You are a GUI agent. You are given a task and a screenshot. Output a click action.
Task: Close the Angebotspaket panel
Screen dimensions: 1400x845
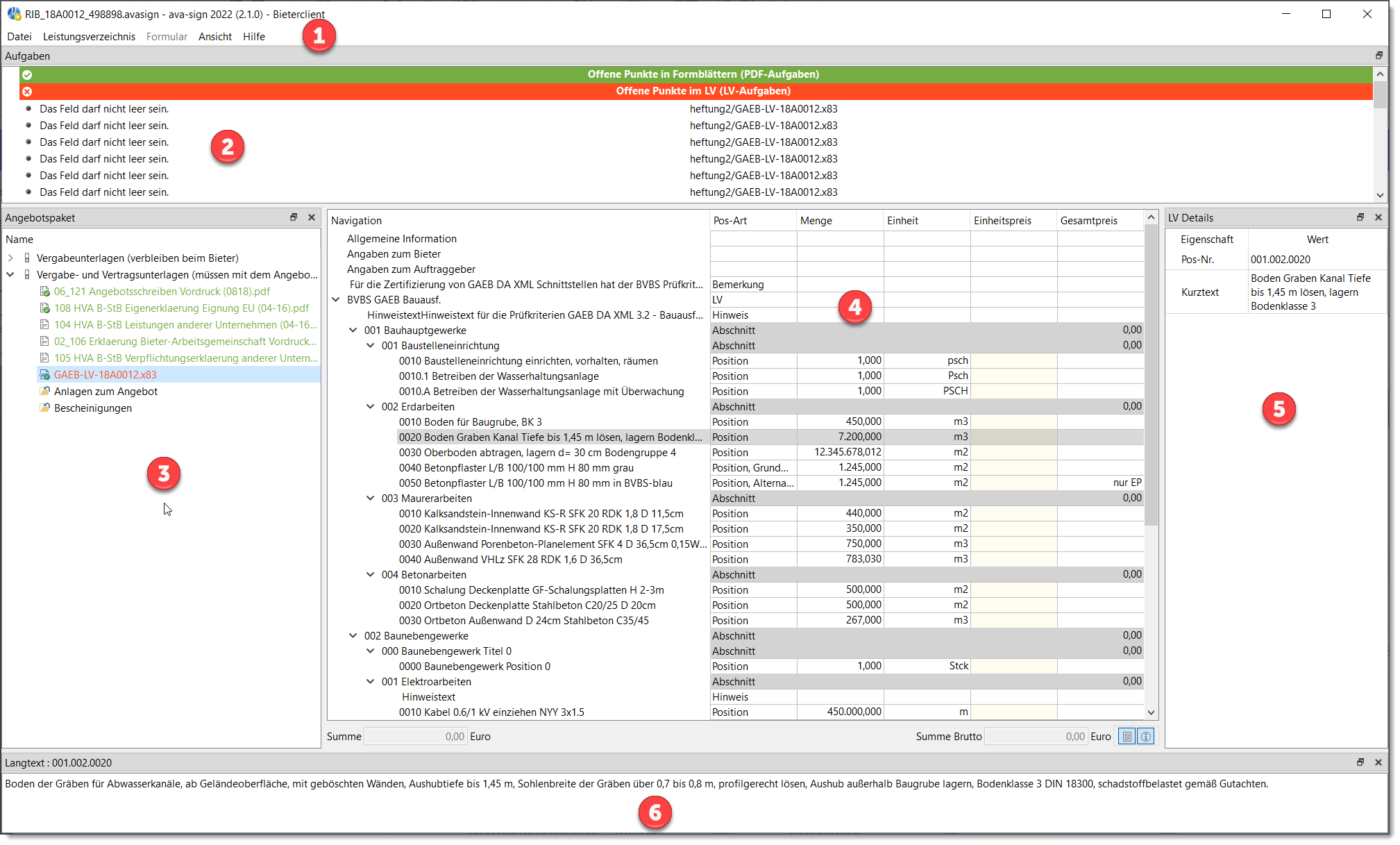coord(312,217)
